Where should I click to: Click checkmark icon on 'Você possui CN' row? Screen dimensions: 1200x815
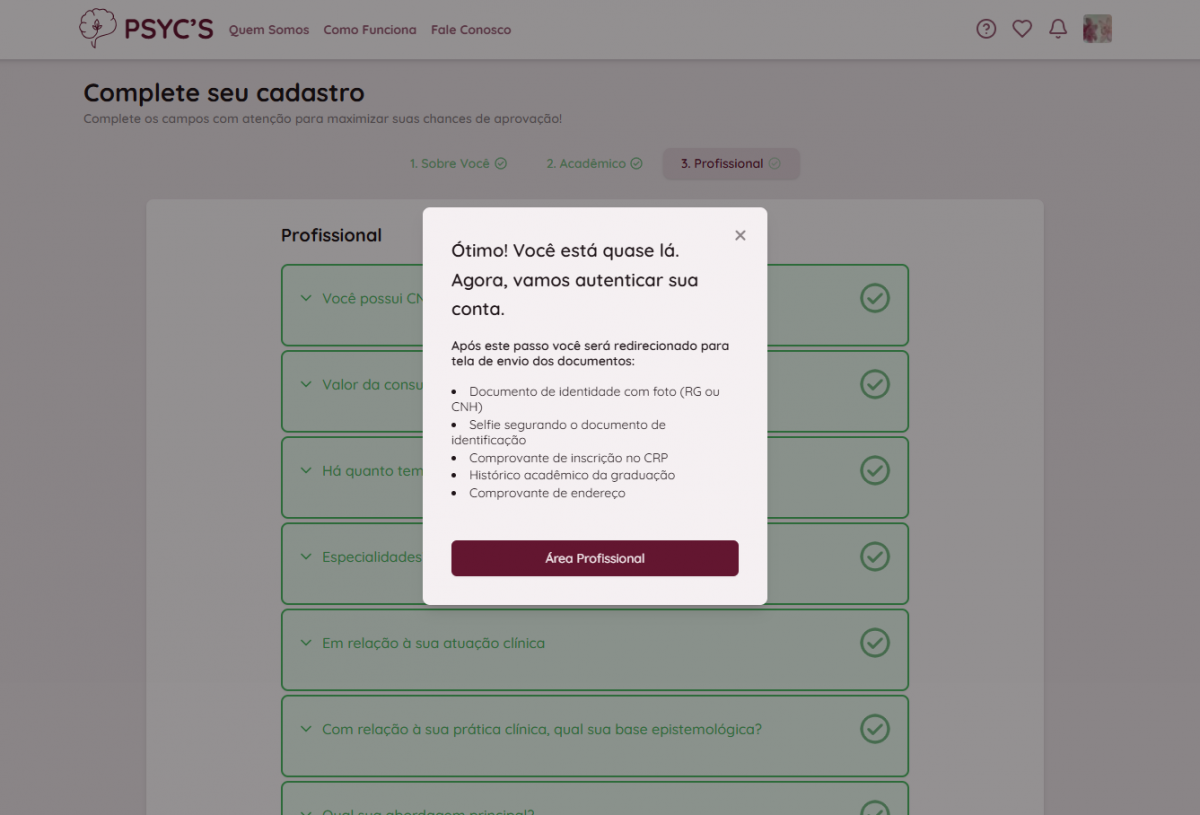(875, 298)
